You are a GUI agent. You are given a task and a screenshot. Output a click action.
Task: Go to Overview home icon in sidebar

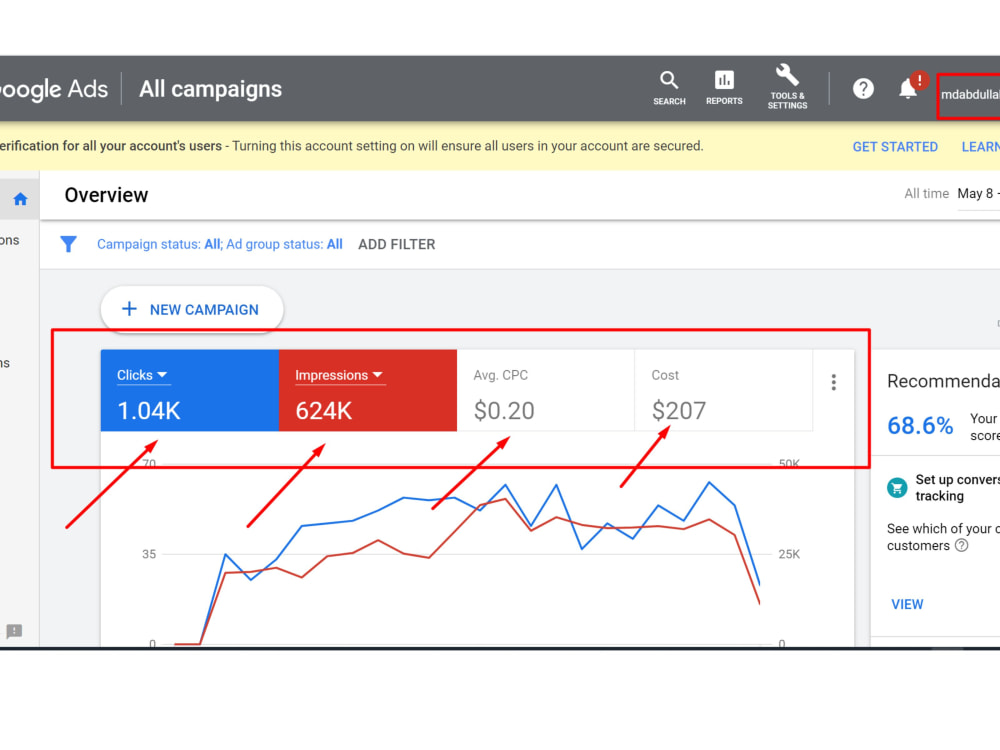(20, 199)
